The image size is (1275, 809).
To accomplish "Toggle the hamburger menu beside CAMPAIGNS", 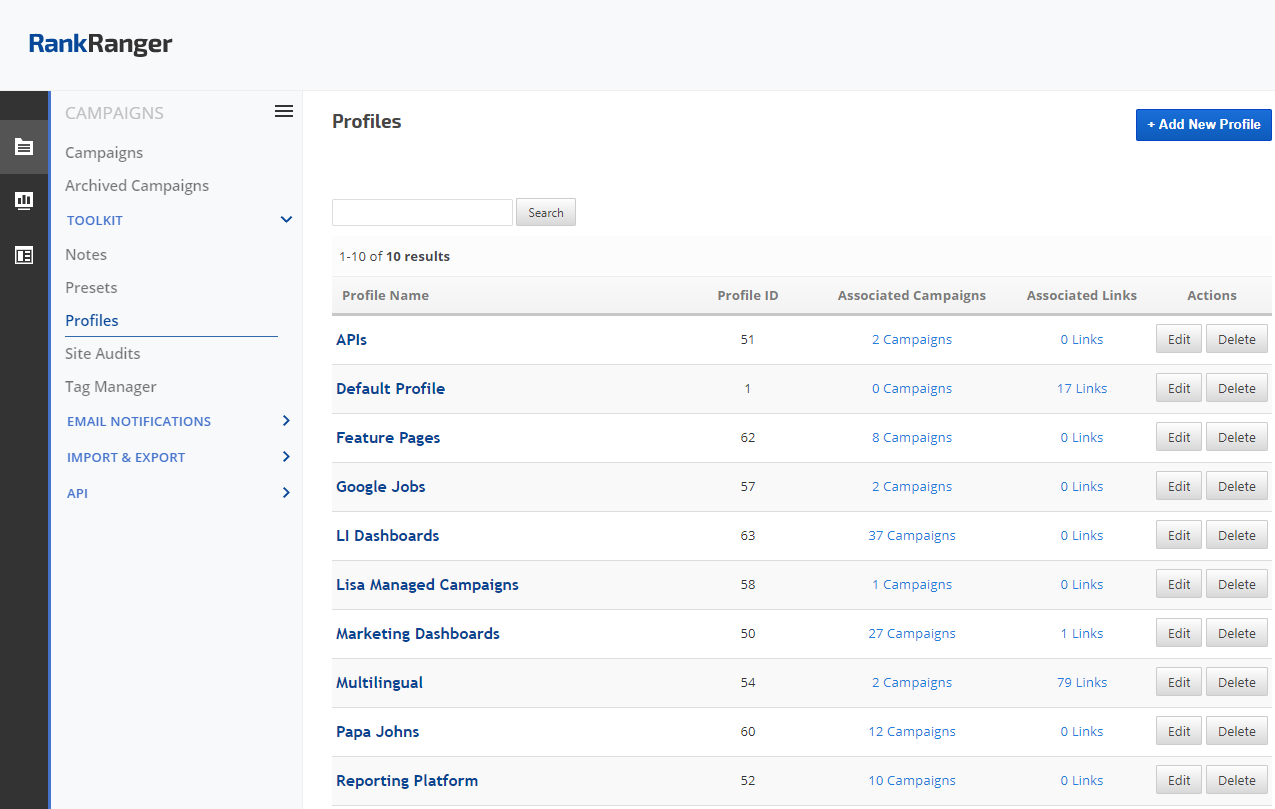I will (x=284, y=112).
